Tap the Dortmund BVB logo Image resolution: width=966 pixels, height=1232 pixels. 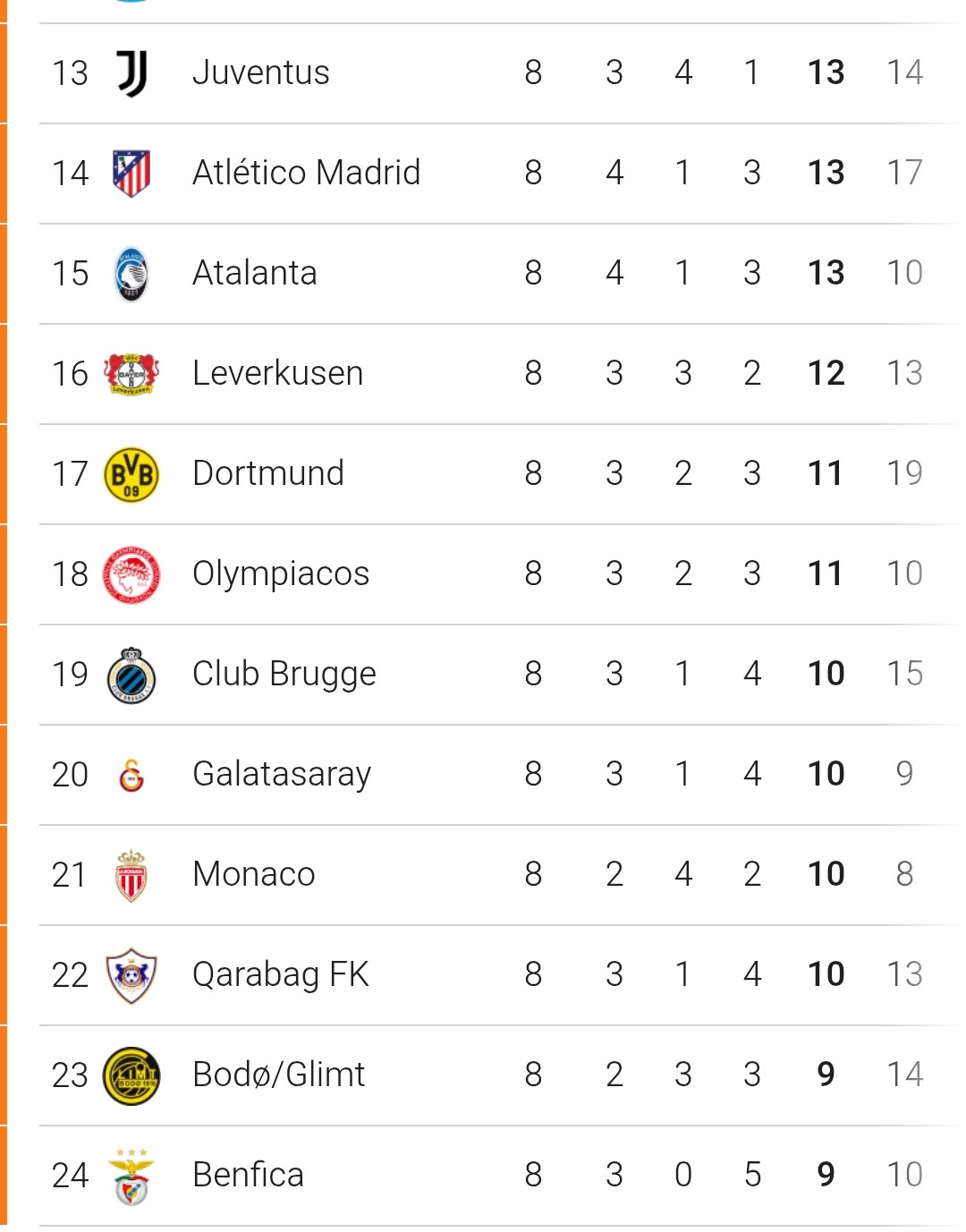pos(131,474)
